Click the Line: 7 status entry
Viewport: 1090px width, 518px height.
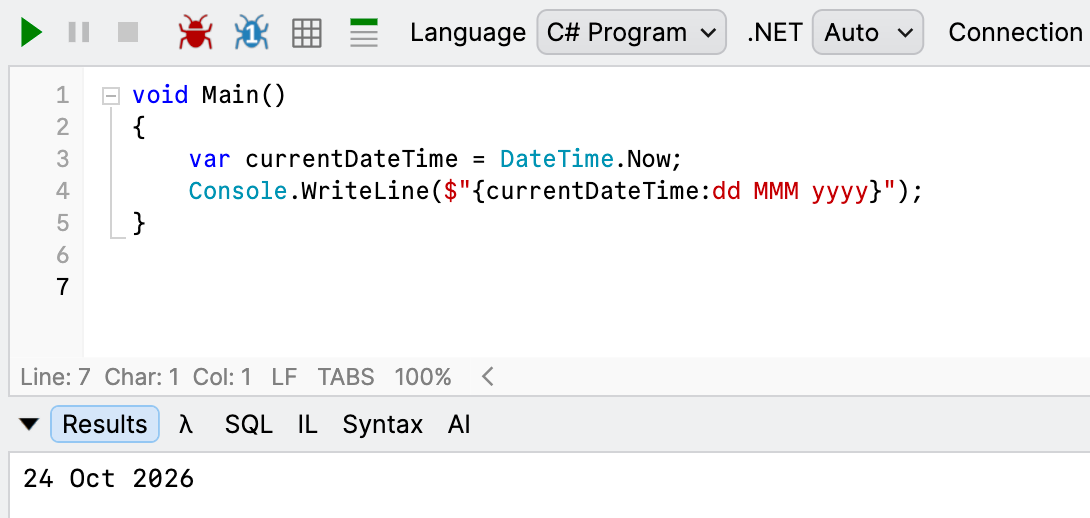(56, 377)
